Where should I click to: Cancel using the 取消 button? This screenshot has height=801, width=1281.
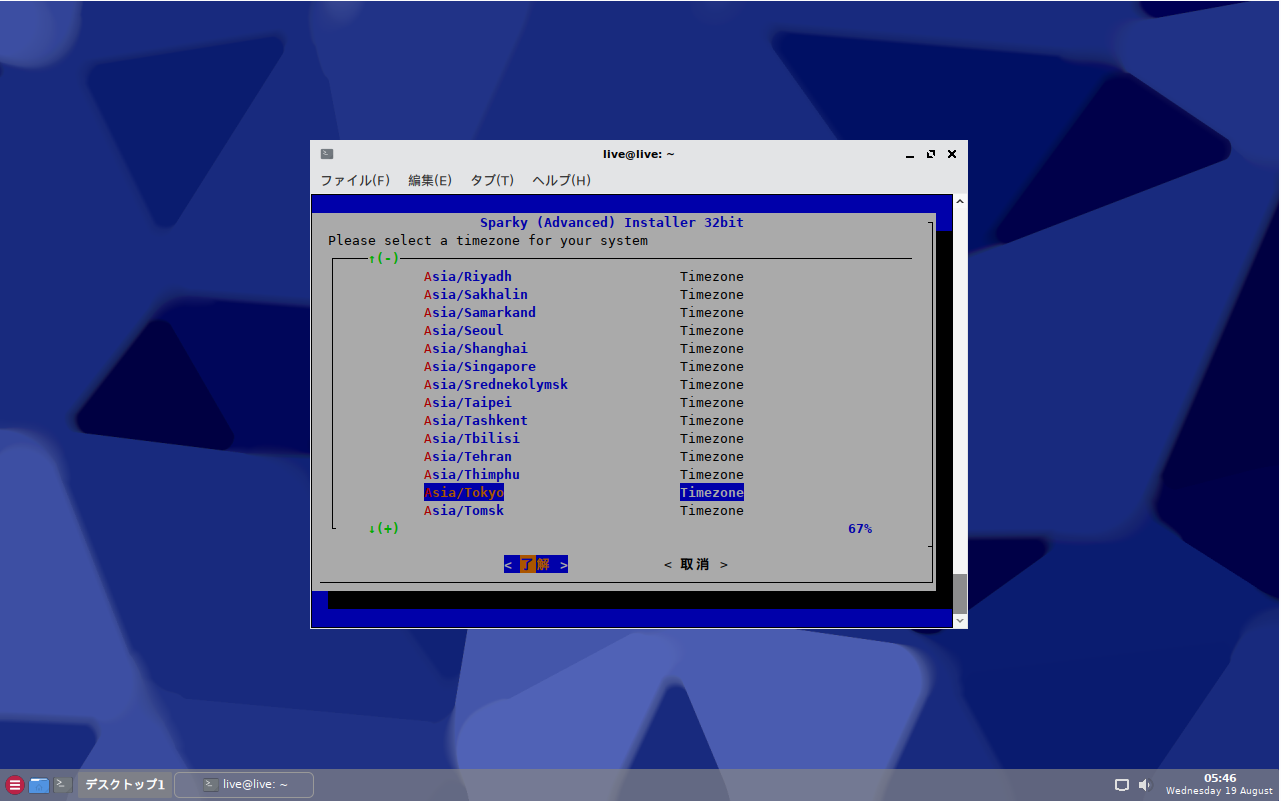click(696, 564)
